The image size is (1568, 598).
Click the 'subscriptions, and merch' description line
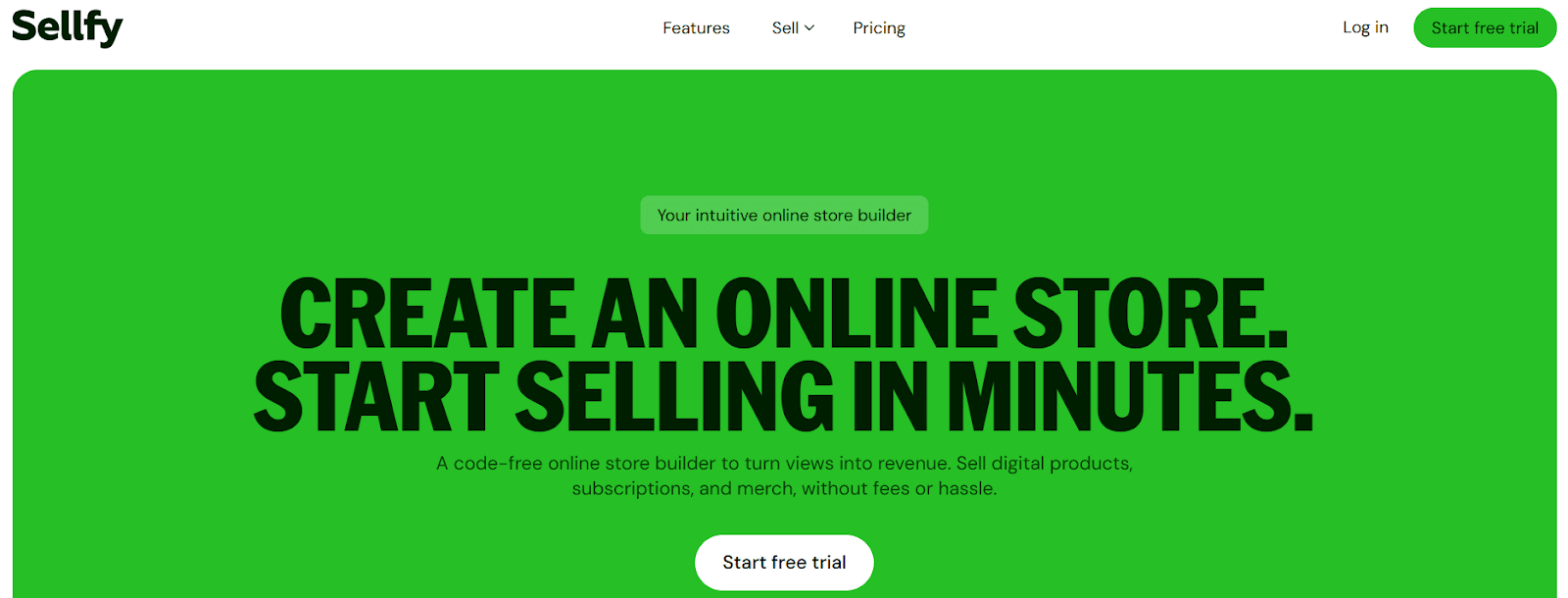point(784,488)
